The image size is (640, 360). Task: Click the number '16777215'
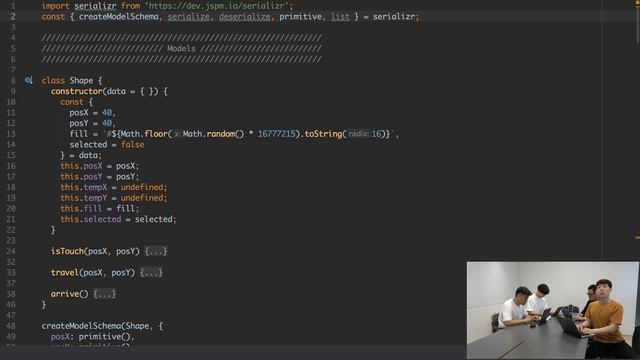(276, 134)
